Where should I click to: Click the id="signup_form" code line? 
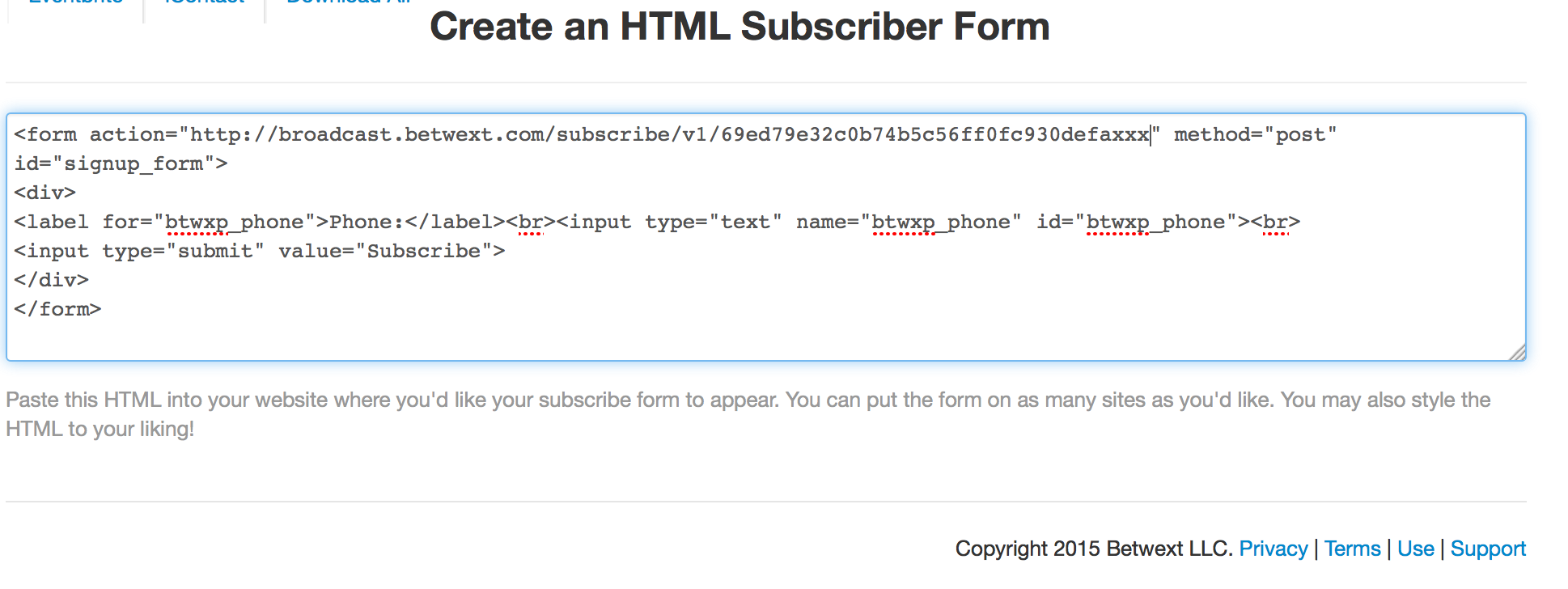121,164
